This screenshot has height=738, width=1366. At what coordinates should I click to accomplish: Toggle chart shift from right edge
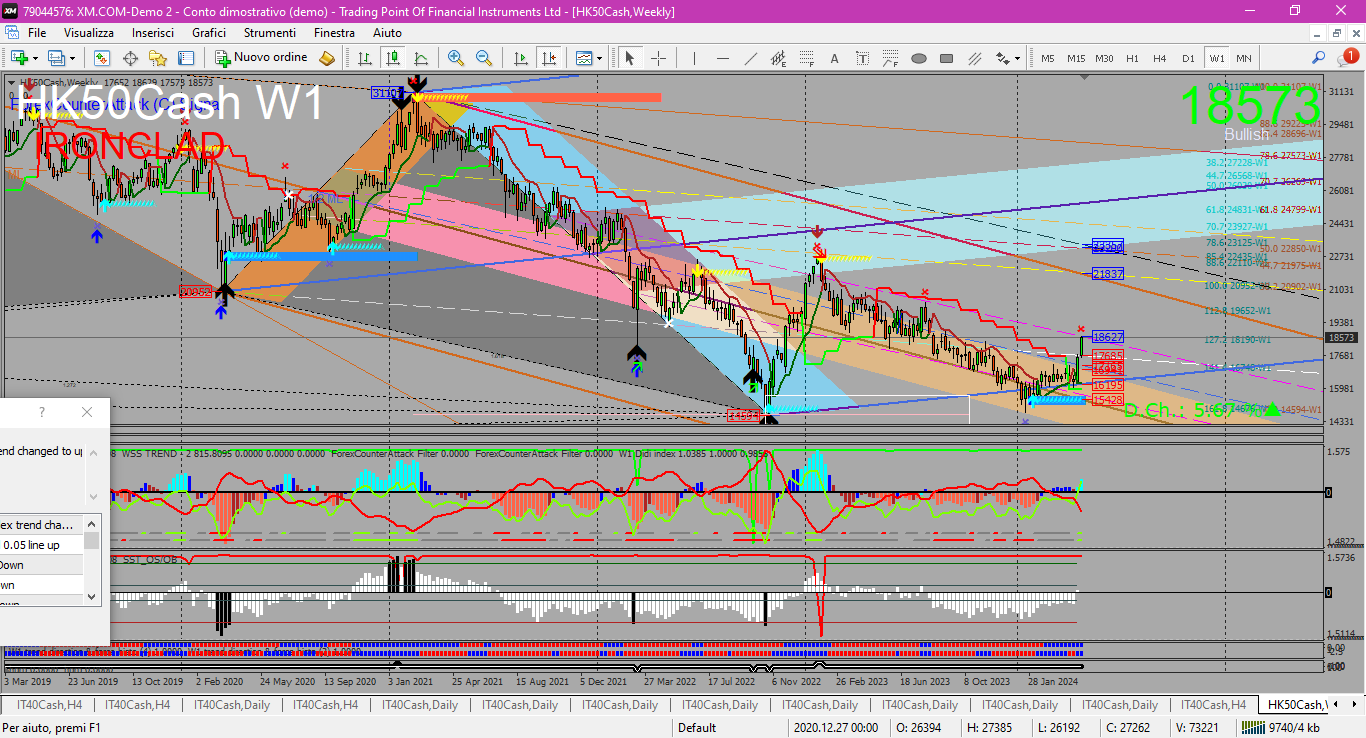[548, 58]
